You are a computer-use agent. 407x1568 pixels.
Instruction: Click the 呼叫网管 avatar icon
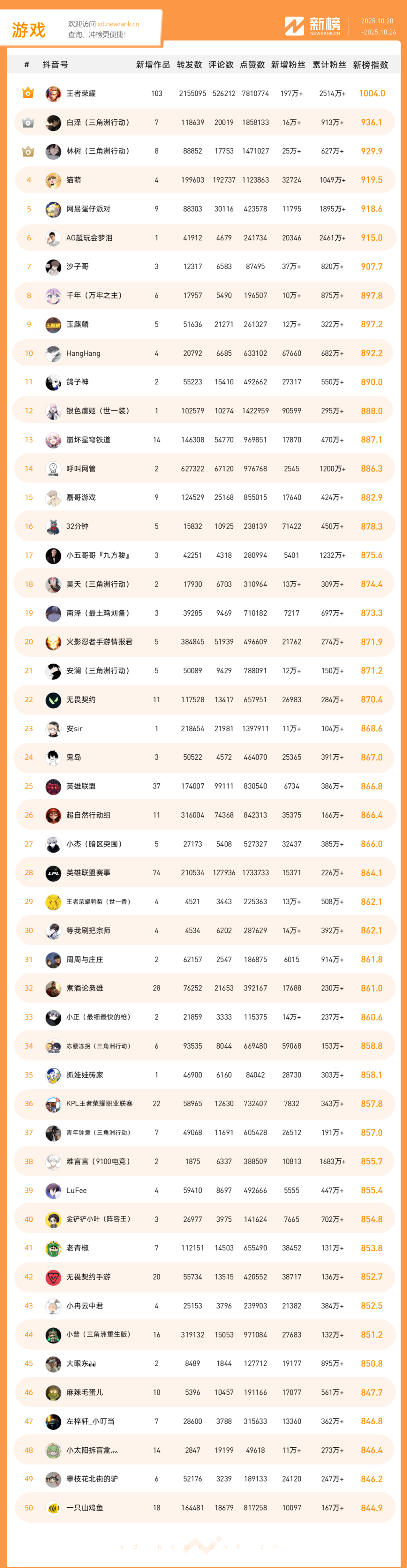[x=54, y=469]
